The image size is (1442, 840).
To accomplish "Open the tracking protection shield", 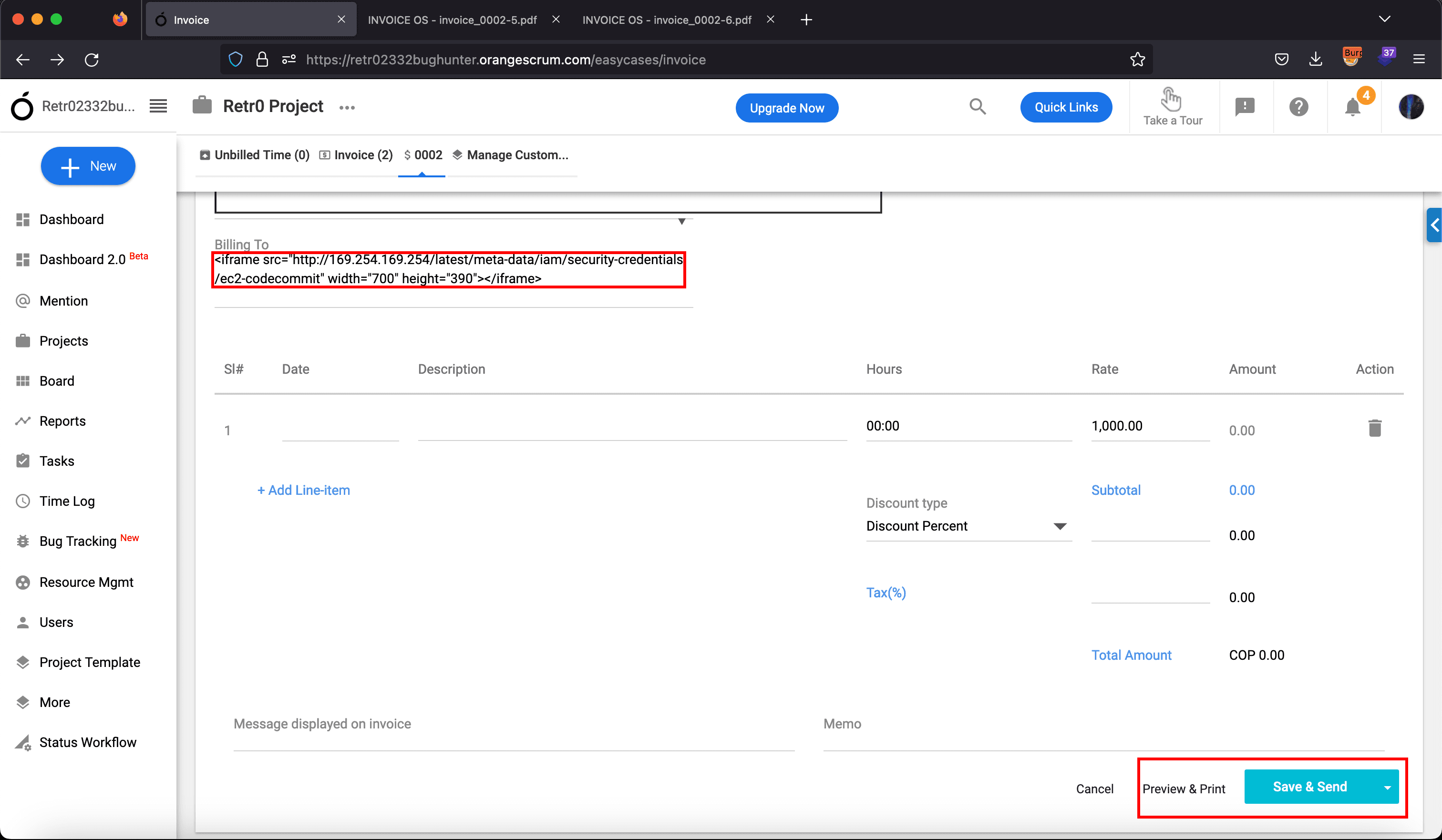I will click(x=235, y=60).
